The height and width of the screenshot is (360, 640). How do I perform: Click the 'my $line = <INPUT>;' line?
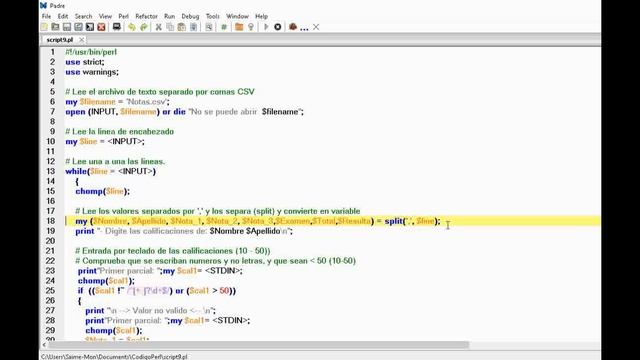[105, 141]
